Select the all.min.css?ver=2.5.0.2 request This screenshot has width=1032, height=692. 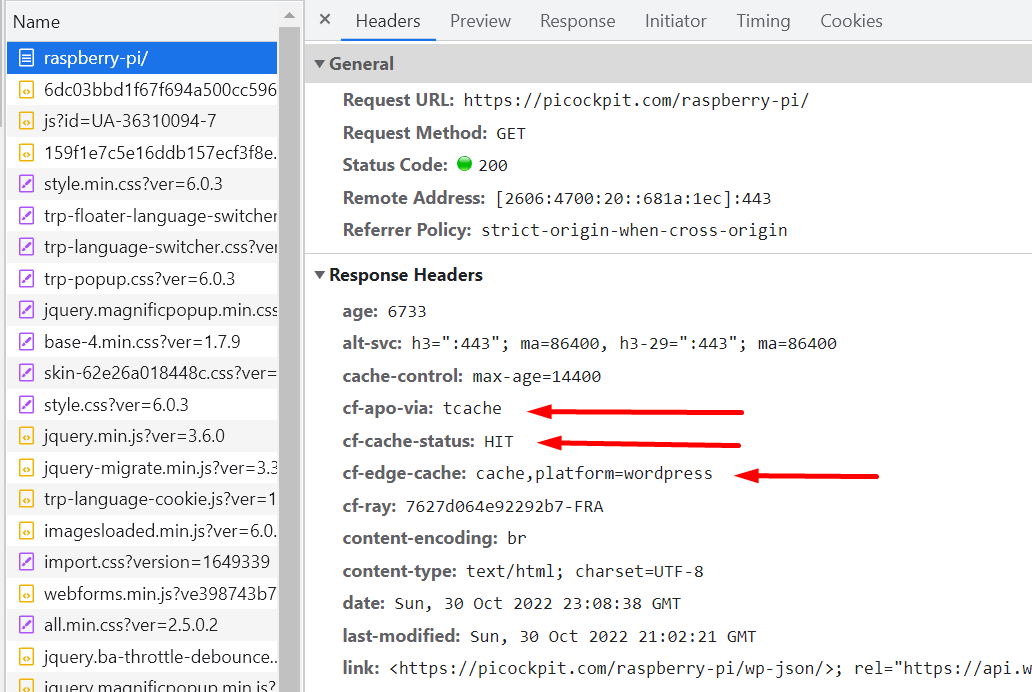142,625
